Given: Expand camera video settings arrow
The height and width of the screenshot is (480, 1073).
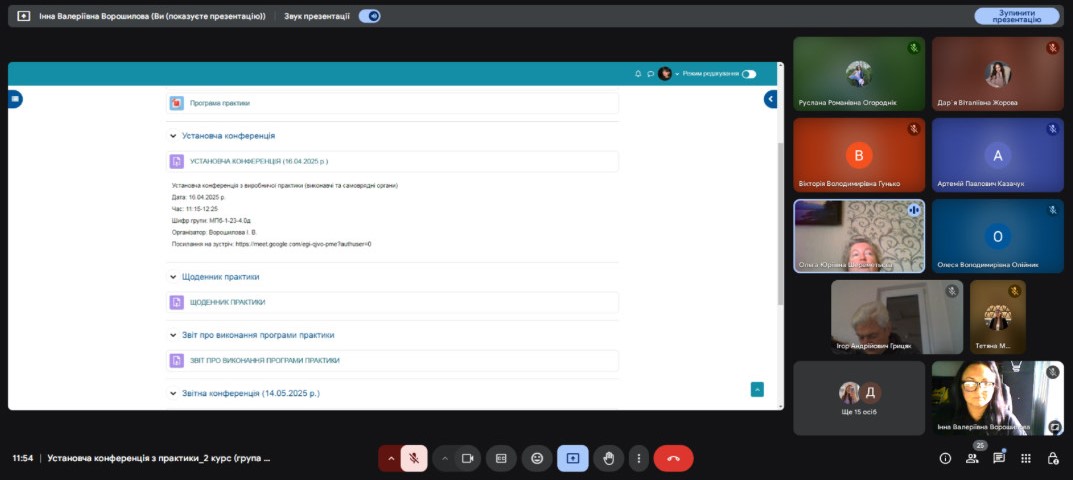Looking at the screenshot, I should coord(444,458).
